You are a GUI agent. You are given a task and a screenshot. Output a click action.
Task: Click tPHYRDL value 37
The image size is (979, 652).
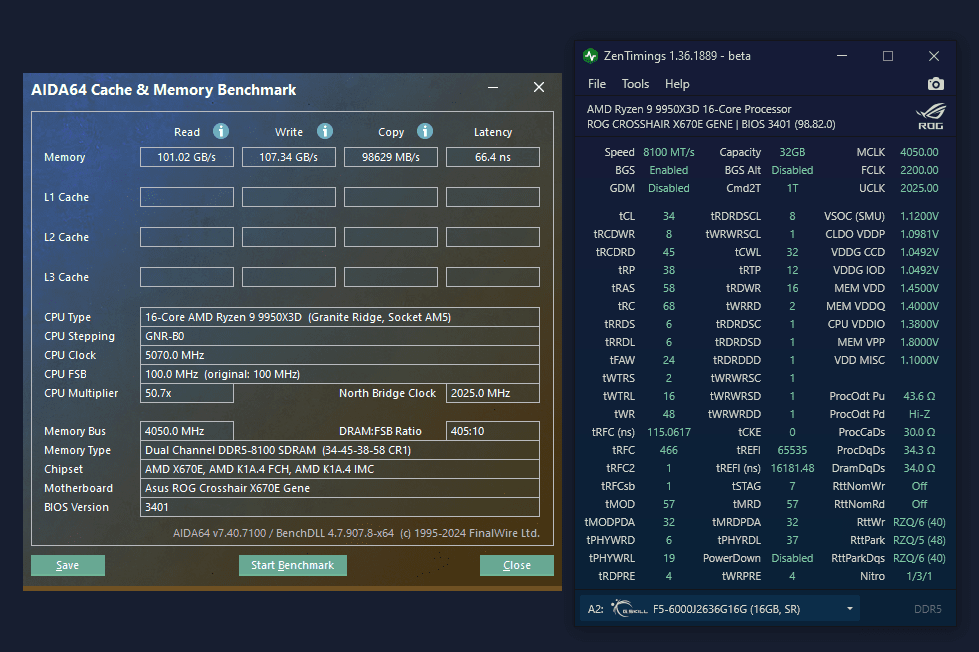(x=792, y=540)
